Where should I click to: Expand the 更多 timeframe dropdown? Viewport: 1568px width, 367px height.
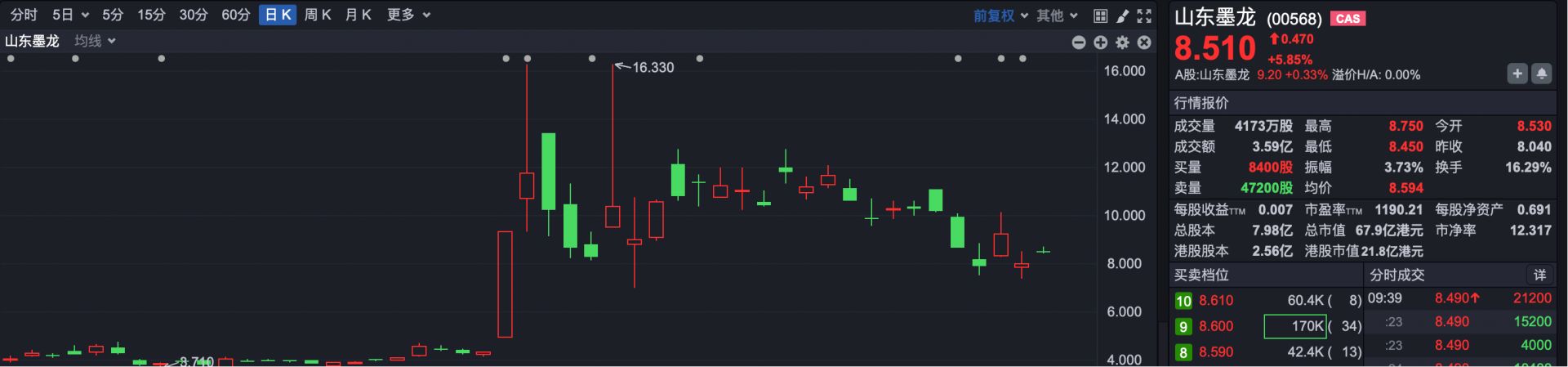tap(408, 15)
